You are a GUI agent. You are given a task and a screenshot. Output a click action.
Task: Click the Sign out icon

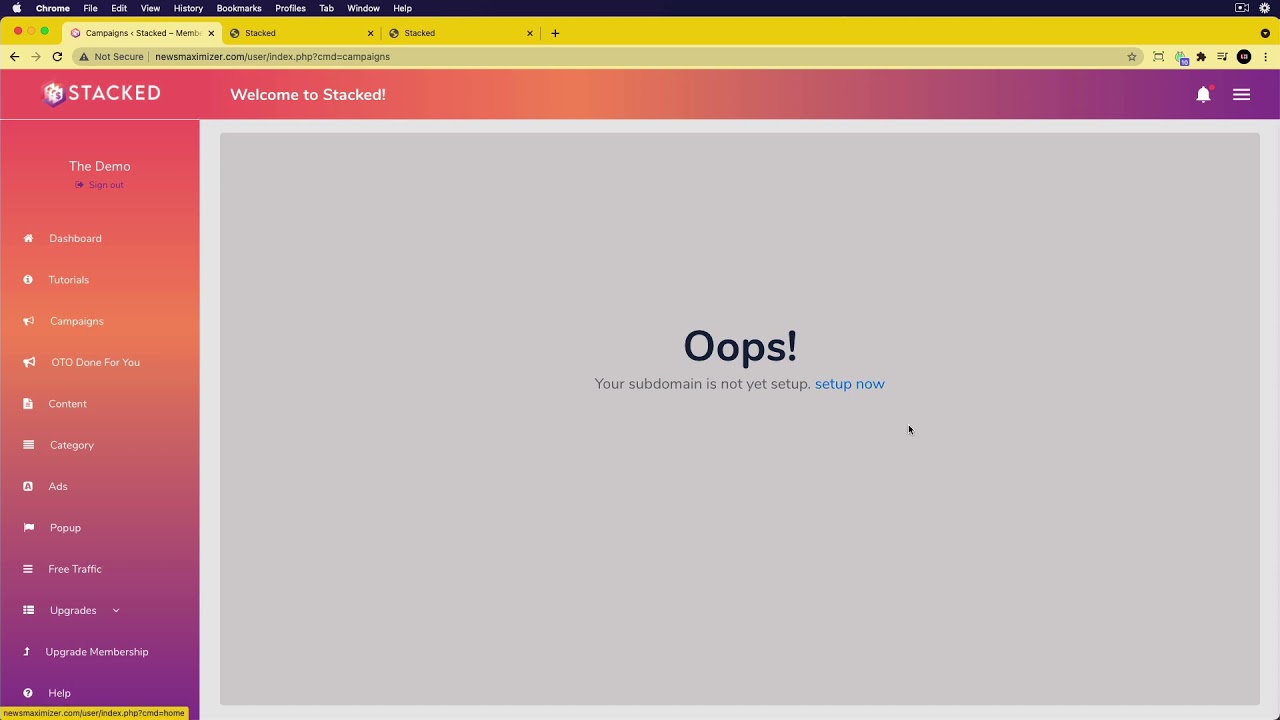tap(79, 185)
